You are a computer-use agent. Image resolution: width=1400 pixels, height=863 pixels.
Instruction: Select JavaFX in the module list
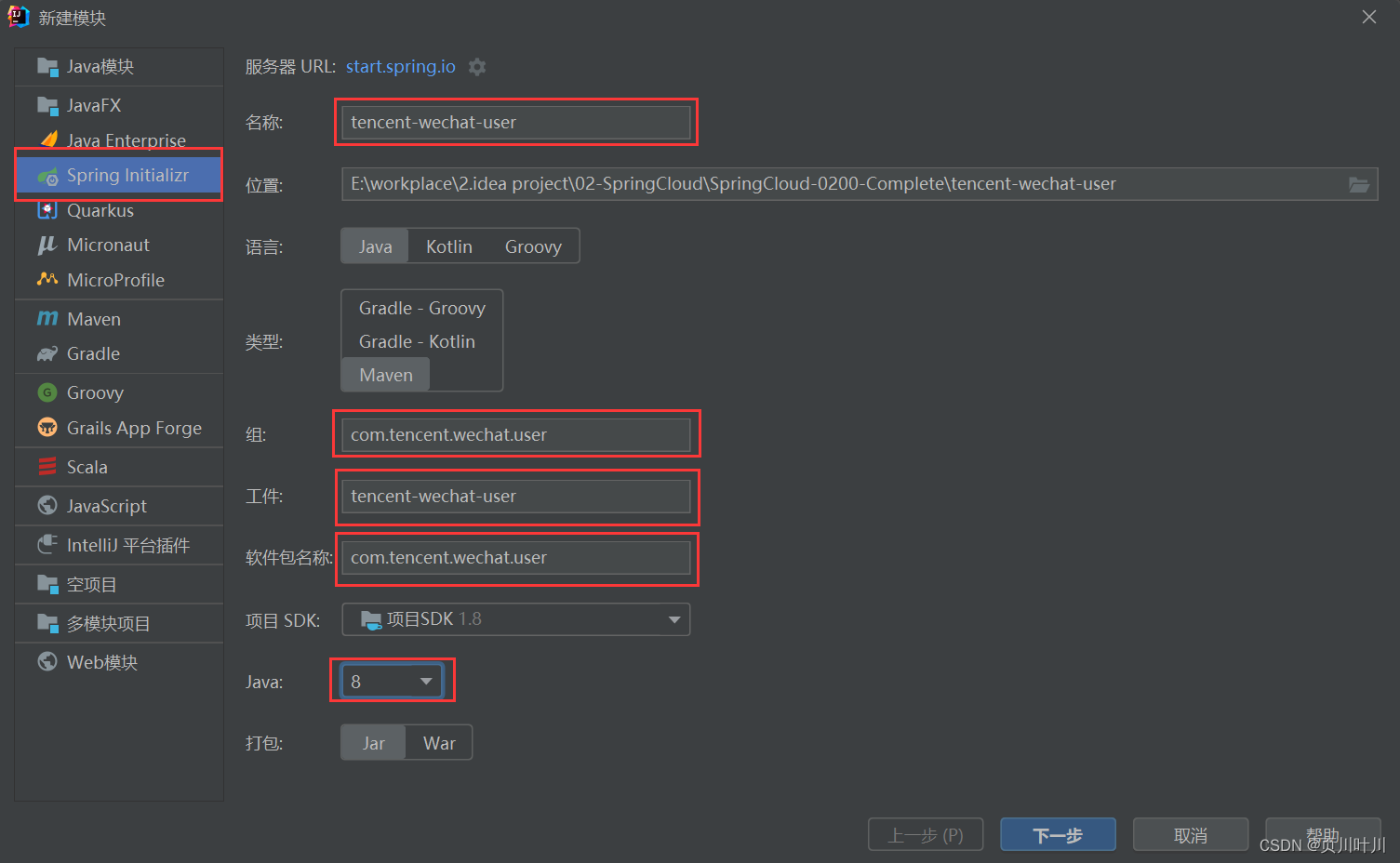pyautogui.click(x=119, y=106)
